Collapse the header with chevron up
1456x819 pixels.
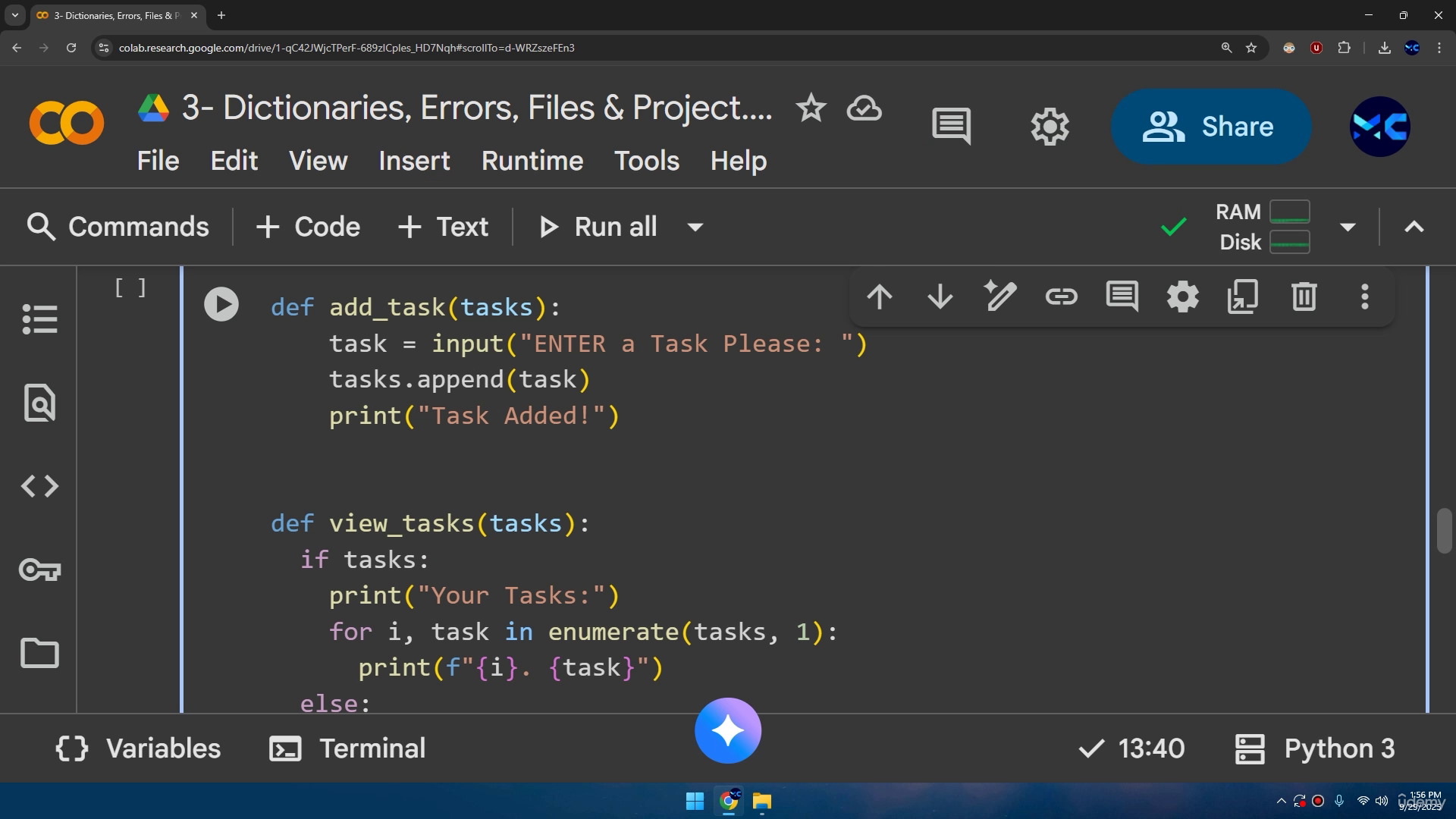coord(1414,227)
